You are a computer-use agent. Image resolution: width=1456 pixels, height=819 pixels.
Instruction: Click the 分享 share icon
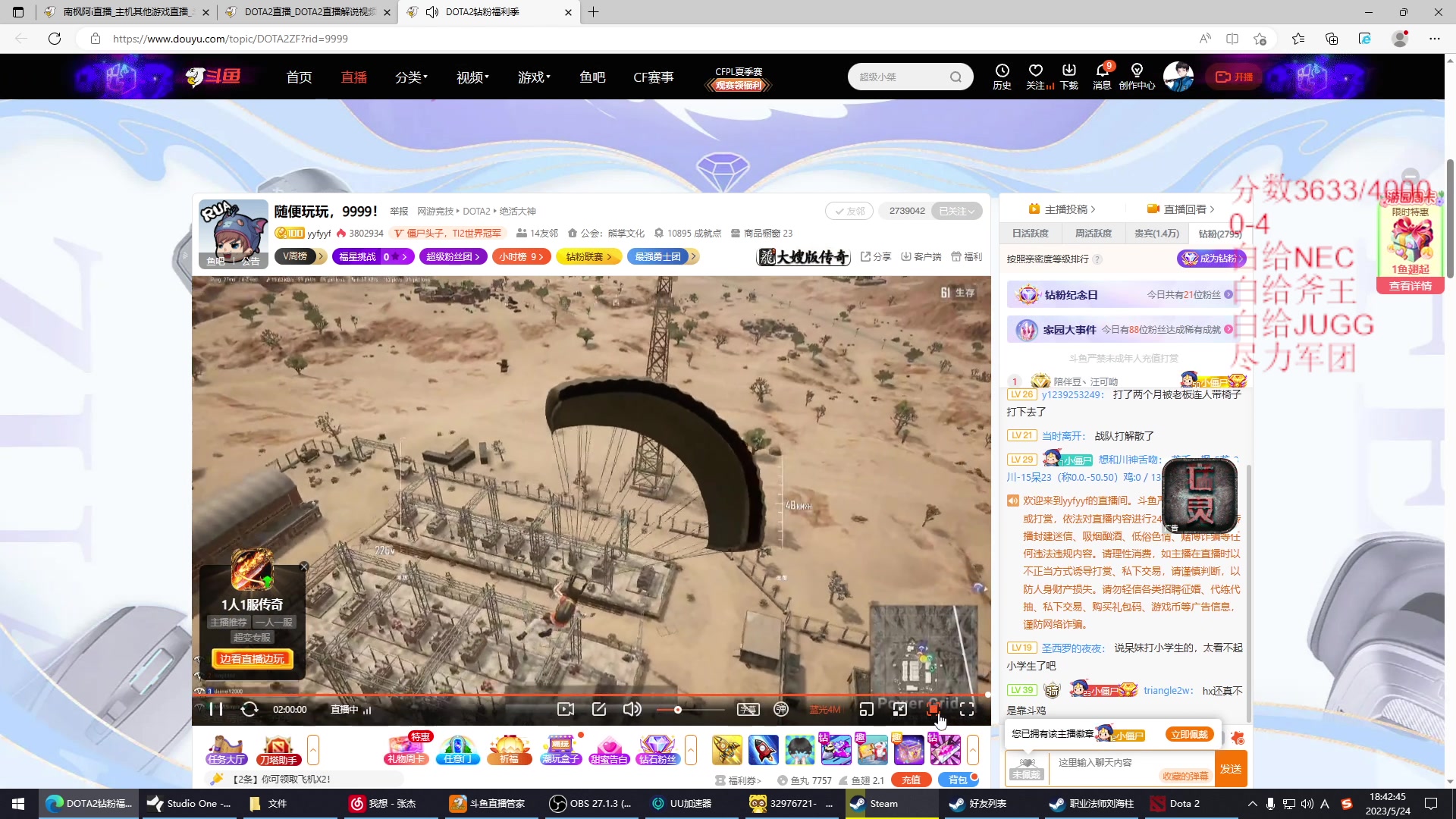pyautogui.click(x=876, y=256)
